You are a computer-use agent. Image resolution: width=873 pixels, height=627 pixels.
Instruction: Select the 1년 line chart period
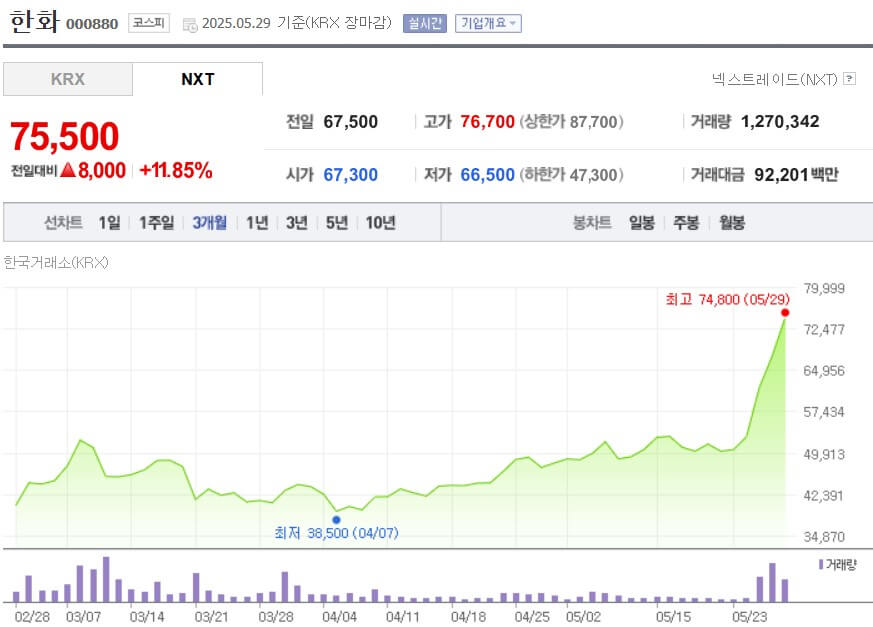[x=257, y=223]
